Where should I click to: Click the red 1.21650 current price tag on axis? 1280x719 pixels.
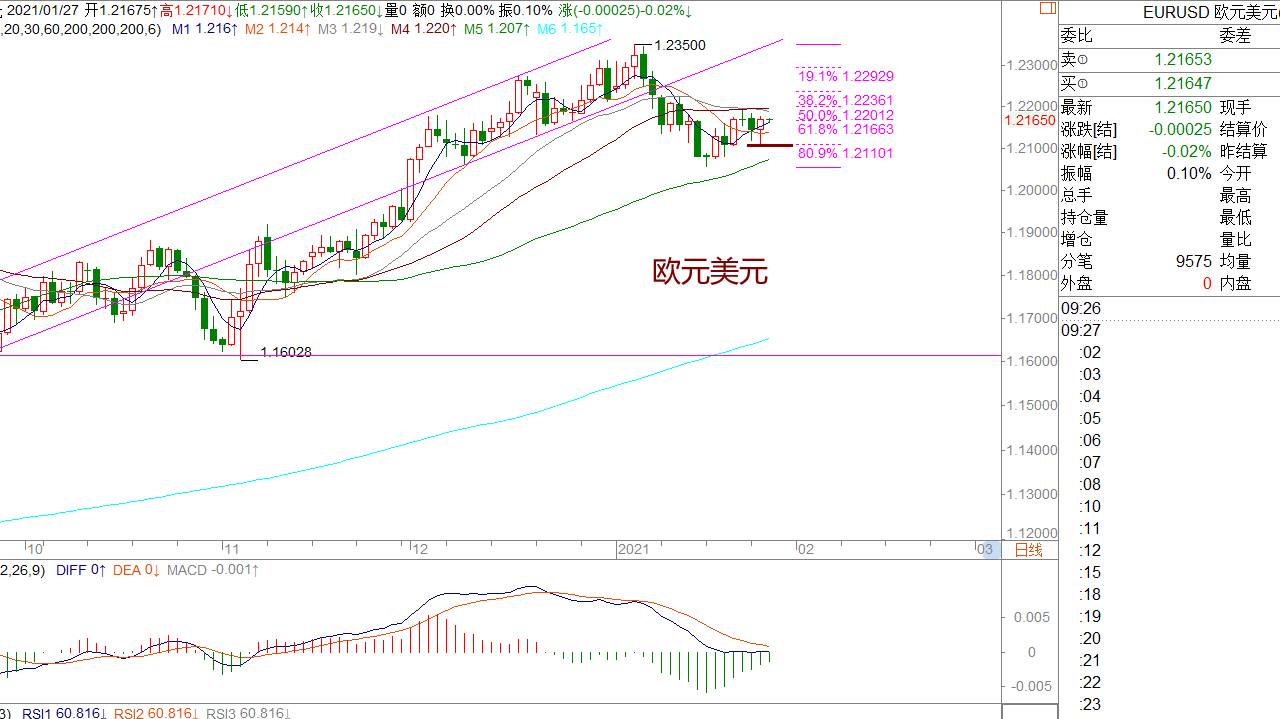(1029, 120)
